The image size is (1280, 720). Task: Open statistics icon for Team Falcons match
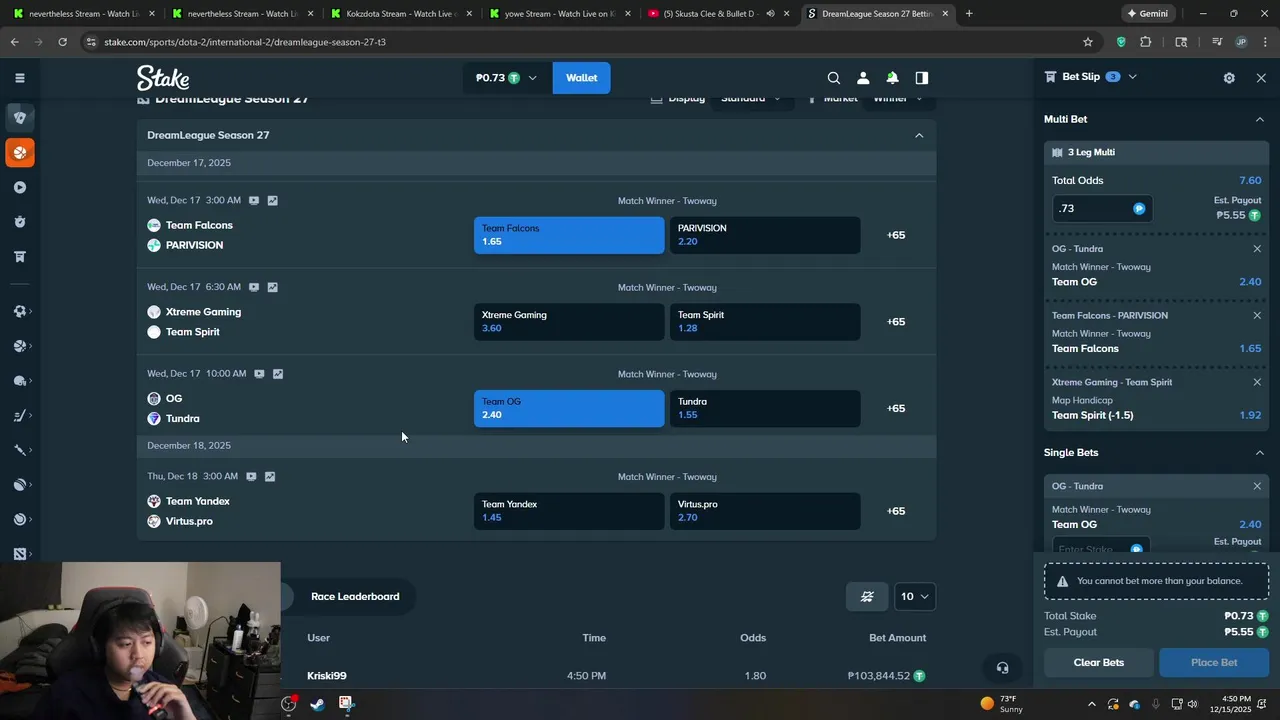coord(272,200)
